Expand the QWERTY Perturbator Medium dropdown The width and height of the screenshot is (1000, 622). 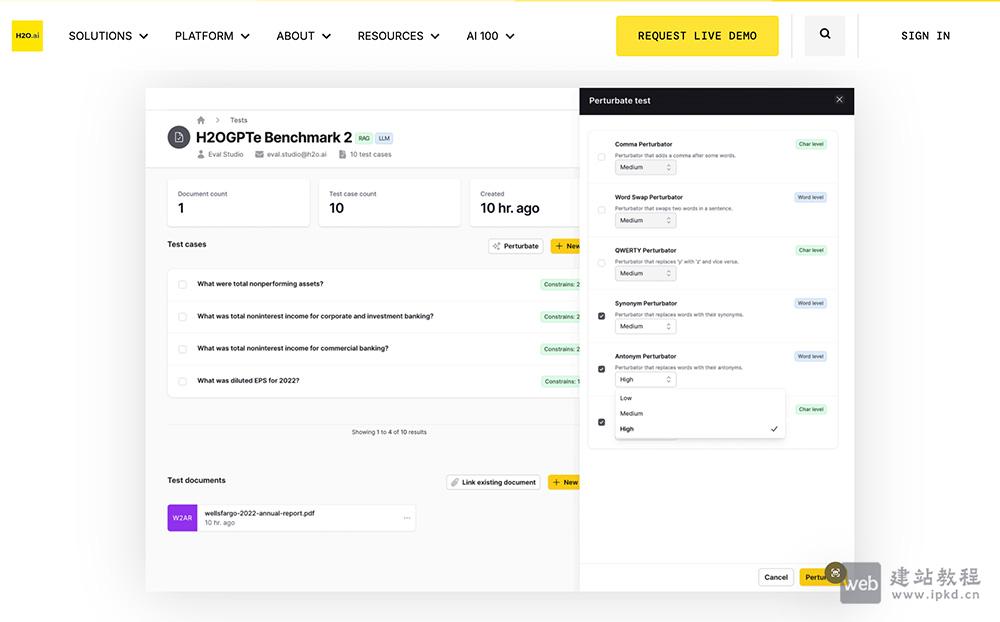tap(645, 274)
